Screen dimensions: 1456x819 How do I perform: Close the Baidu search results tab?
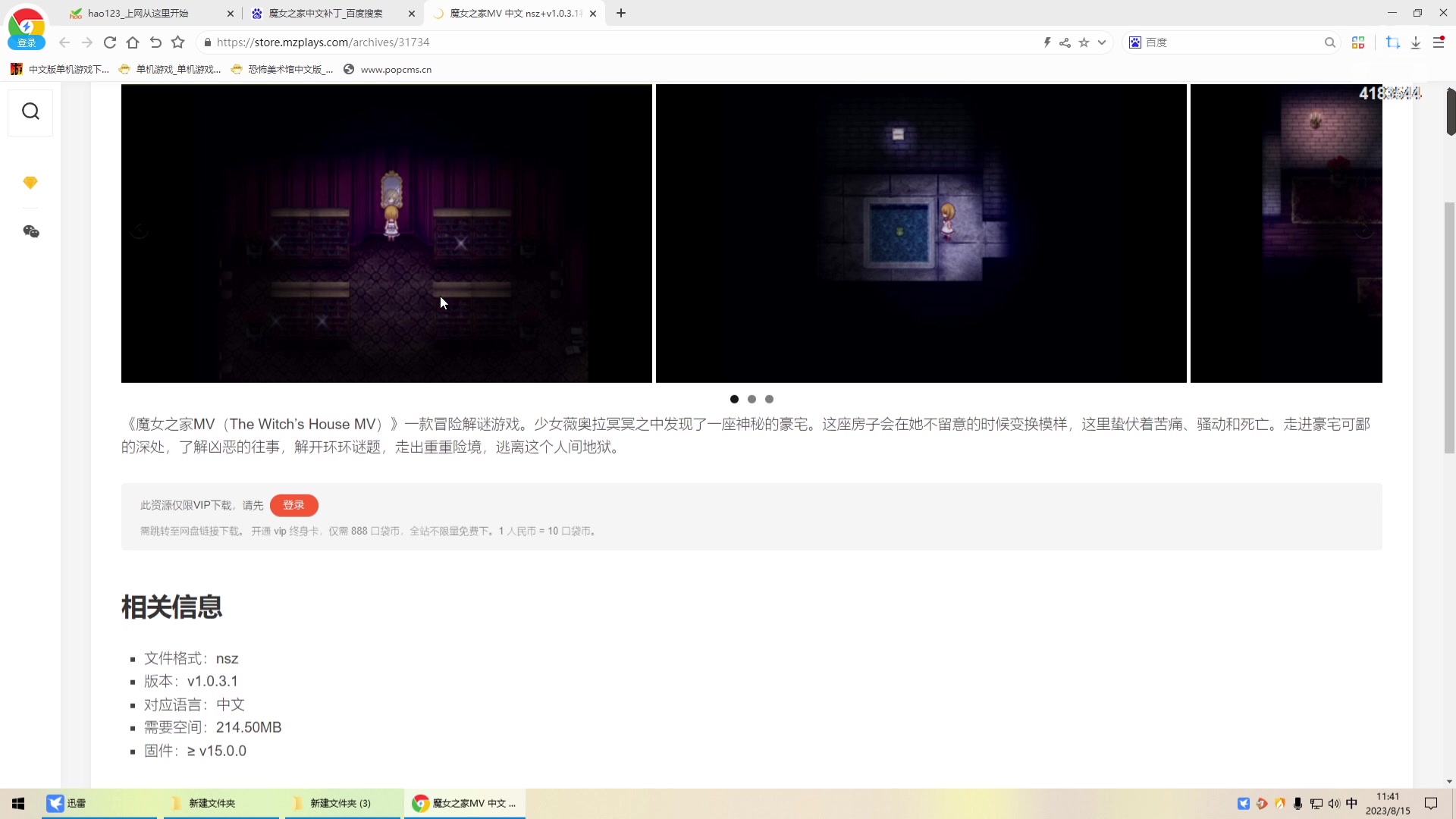point(412,14)
